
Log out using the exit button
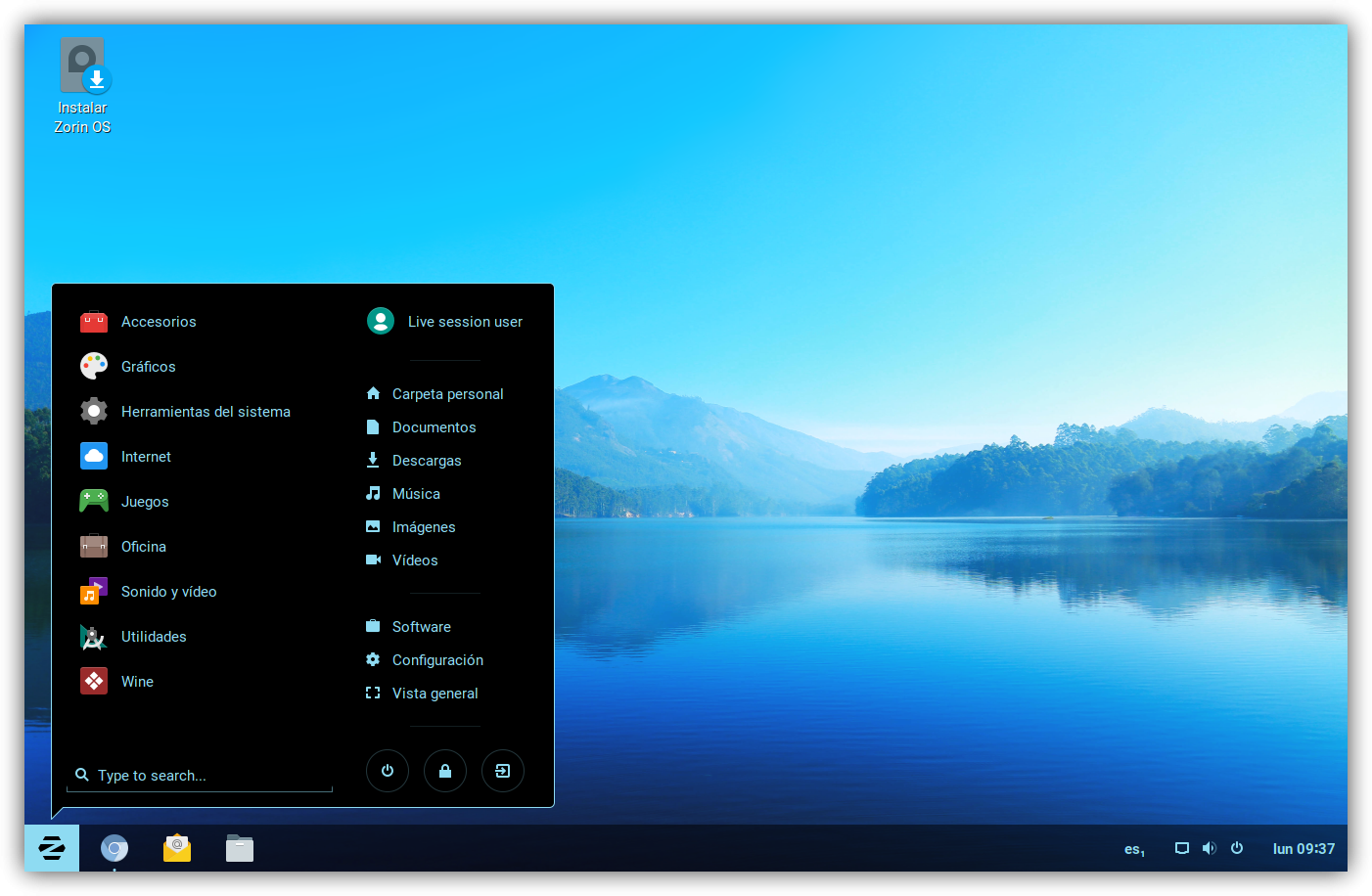tap(503, 771)
